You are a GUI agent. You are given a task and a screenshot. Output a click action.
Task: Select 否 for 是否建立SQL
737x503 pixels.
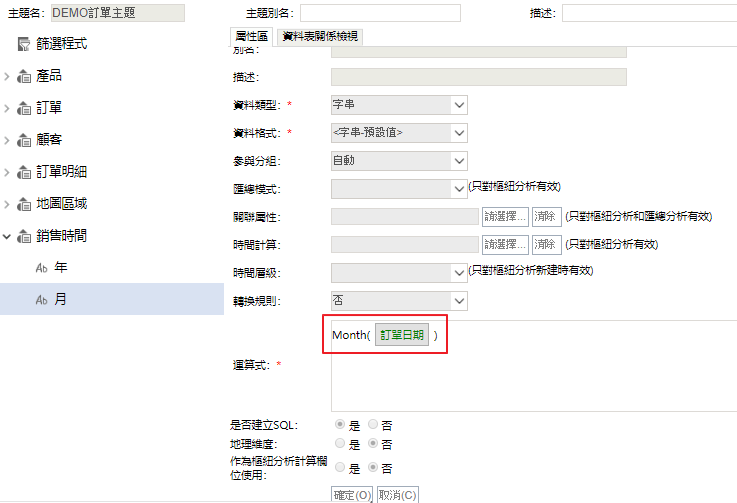tap(374, 425)
